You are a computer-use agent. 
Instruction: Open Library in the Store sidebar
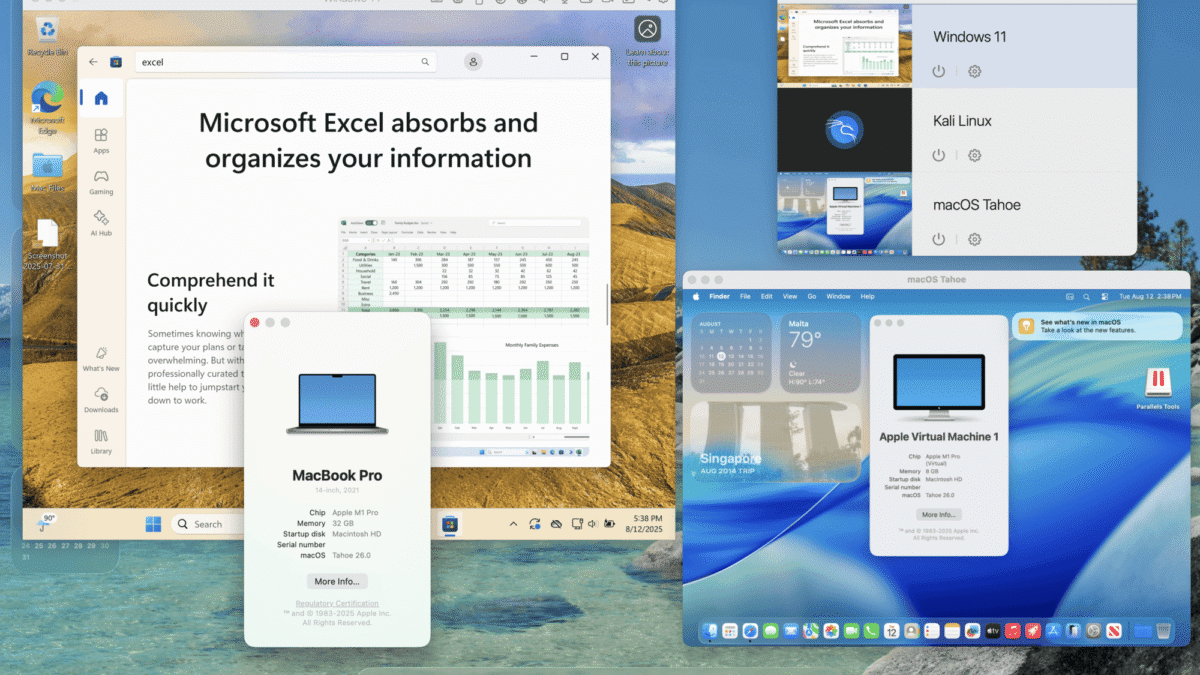(101, 441)
